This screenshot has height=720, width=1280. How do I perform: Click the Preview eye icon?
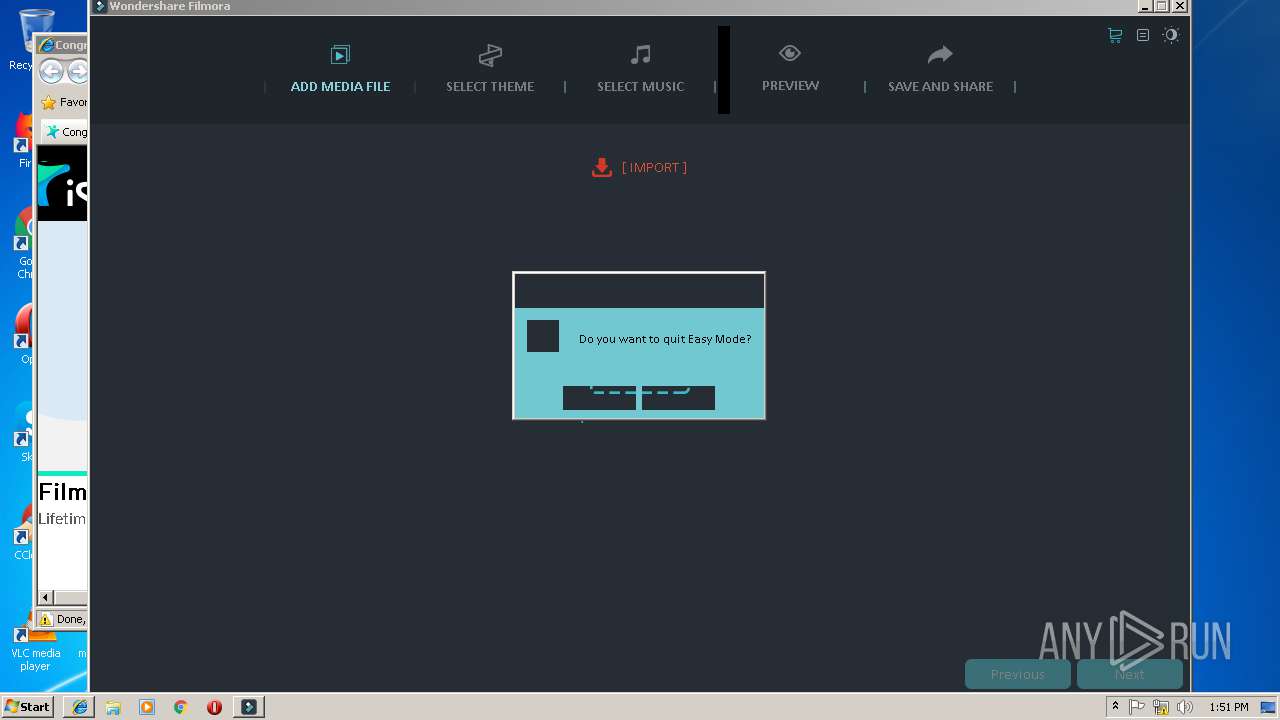coord(790,53)
